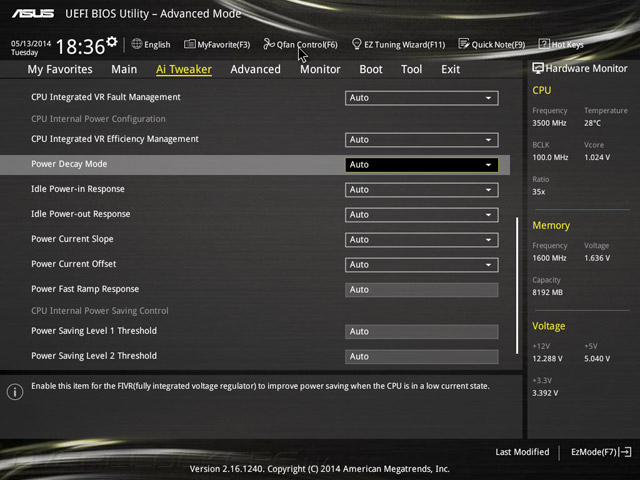This screenshot has width=640, height=480.
Task: Click the Hardware Monitor display icon
Action: click(x=538, y=68)
